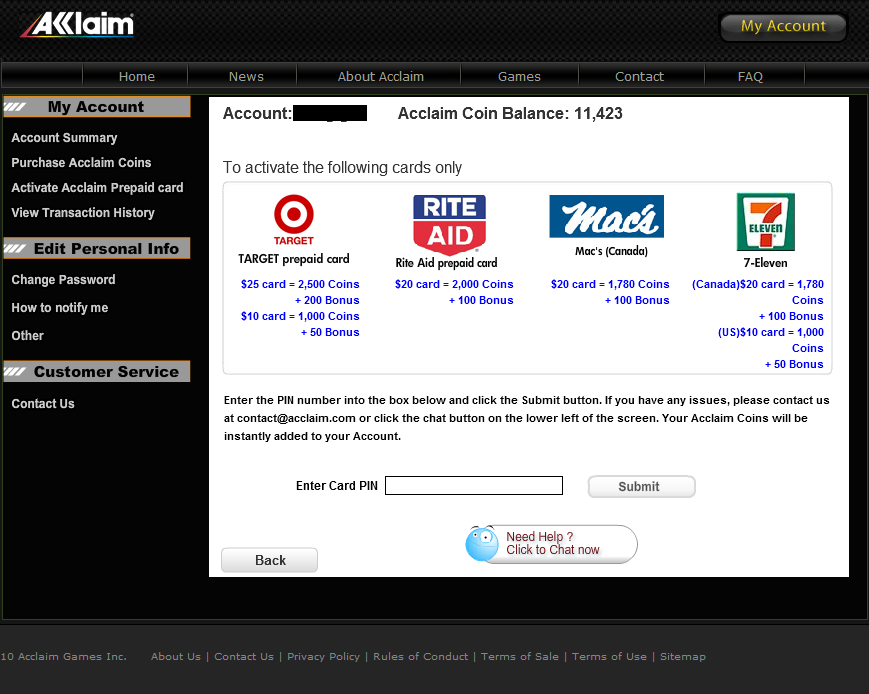View Transaction History

83,212
